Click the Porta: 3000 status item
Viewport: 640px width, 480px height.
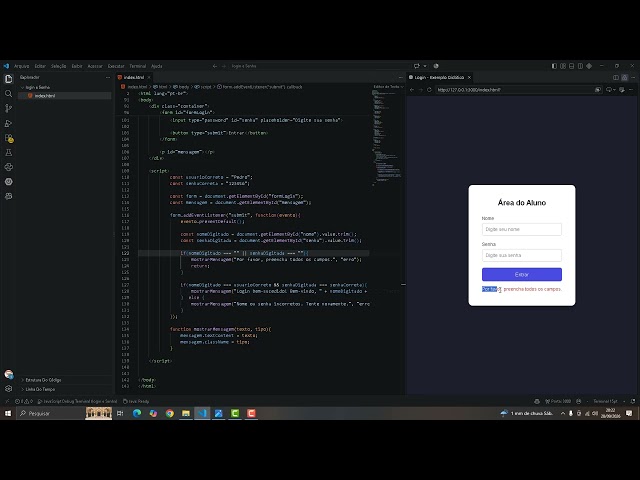[558, 401]
